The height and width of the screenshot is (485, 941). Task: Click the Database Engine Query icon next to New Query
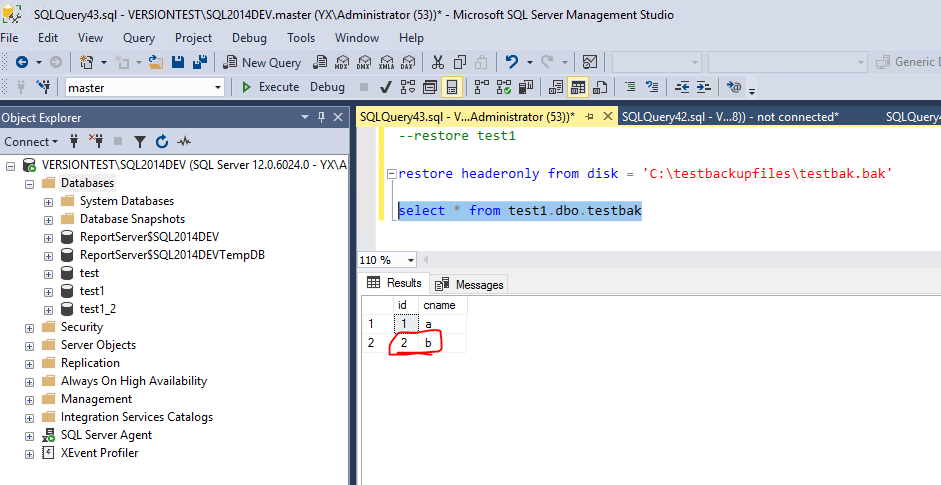click(x=321, y=62)
